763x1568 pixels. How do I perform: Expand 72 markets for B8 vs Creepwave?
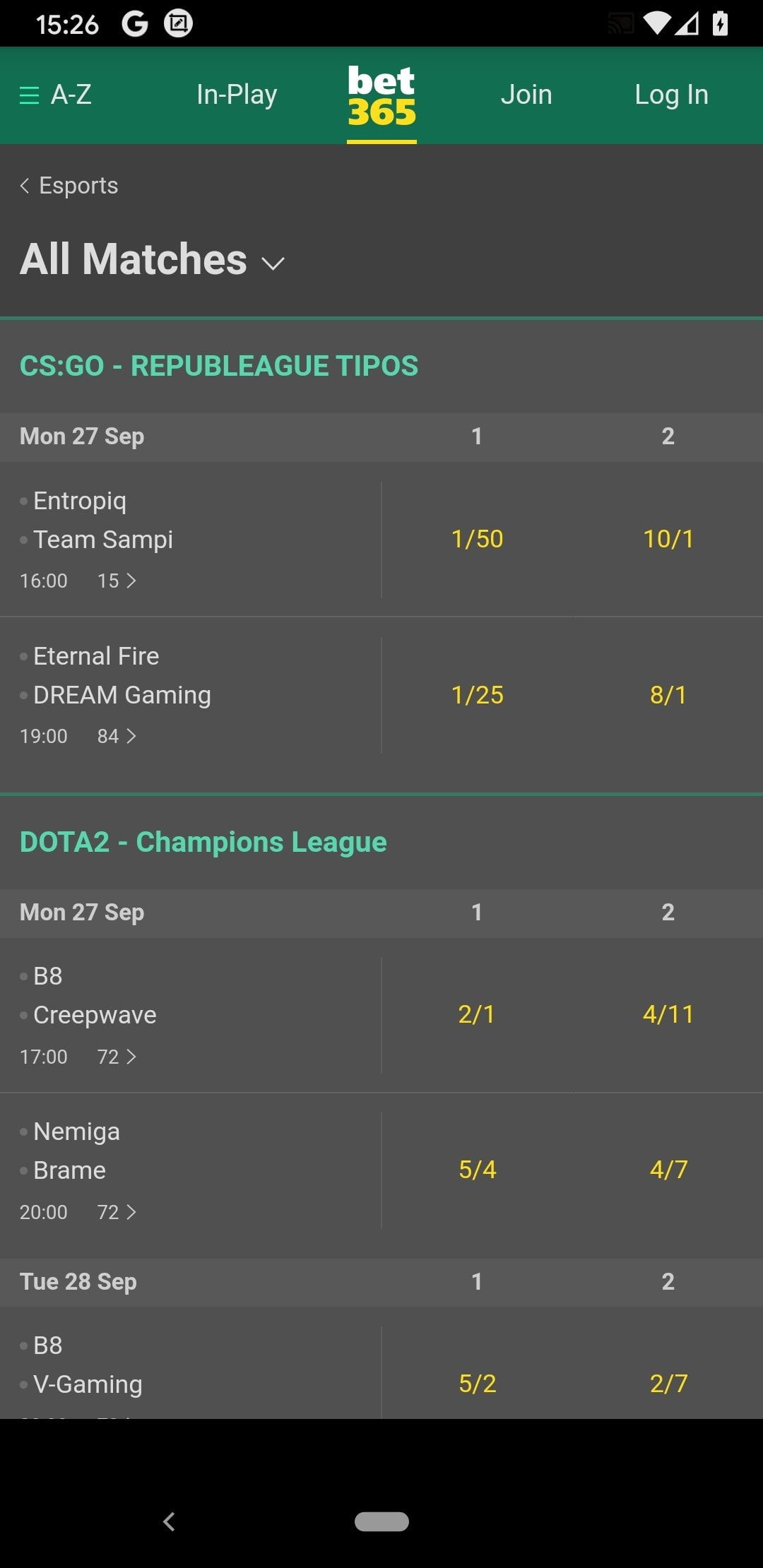[117, 1057]
